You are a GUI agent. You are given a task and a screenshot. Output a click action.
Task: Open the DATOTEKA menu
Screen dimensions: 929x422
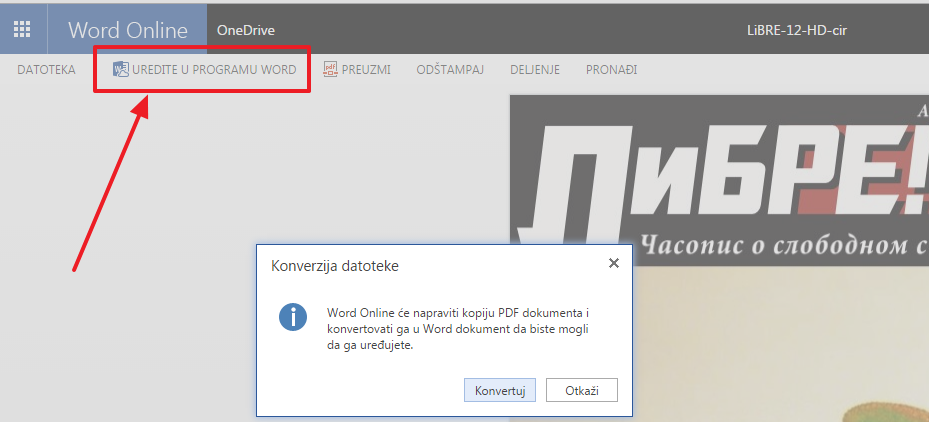[46, 70]
